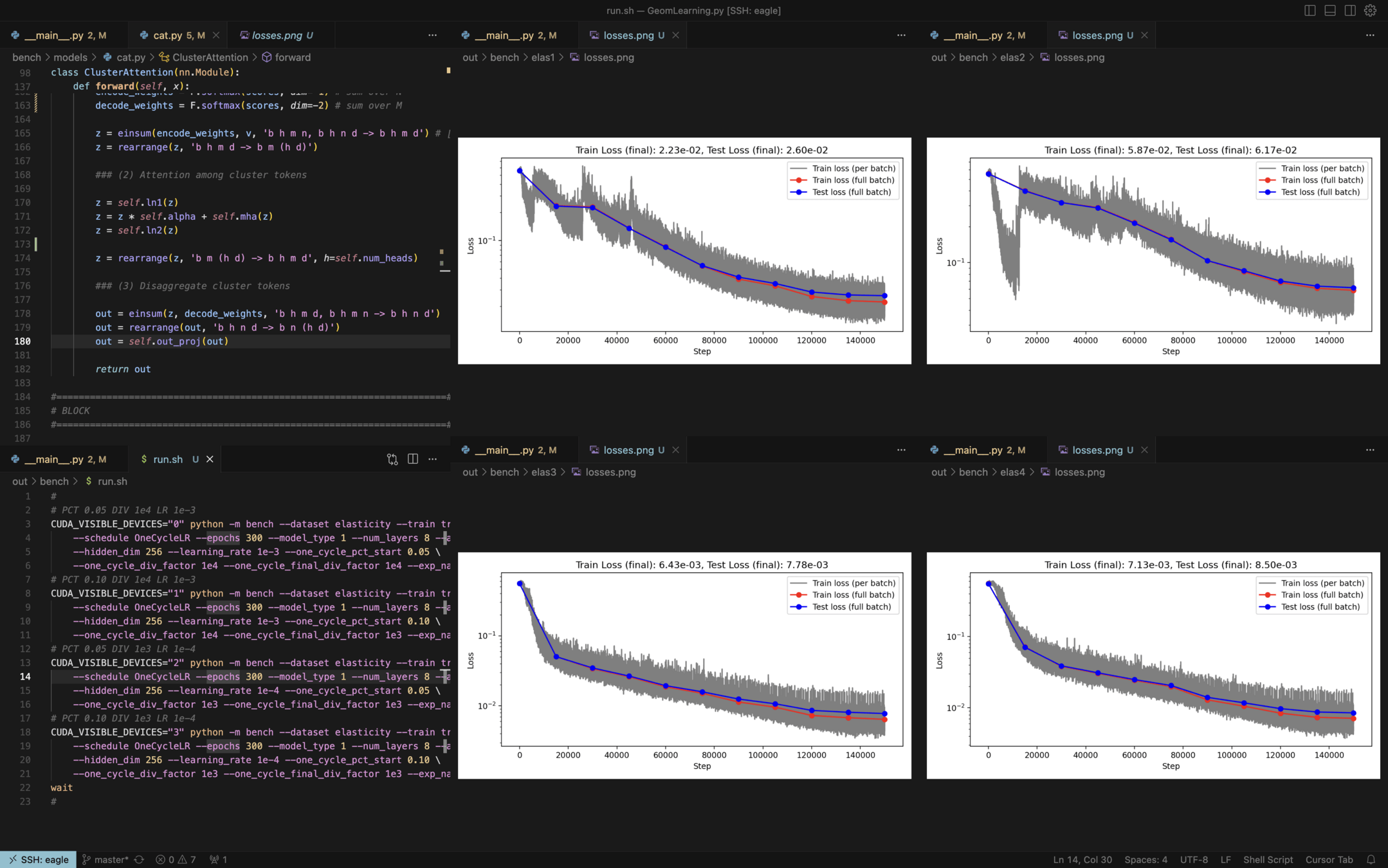Open settings gear in title bar
Screen dimensions: 1388x868
point(1371,10)
